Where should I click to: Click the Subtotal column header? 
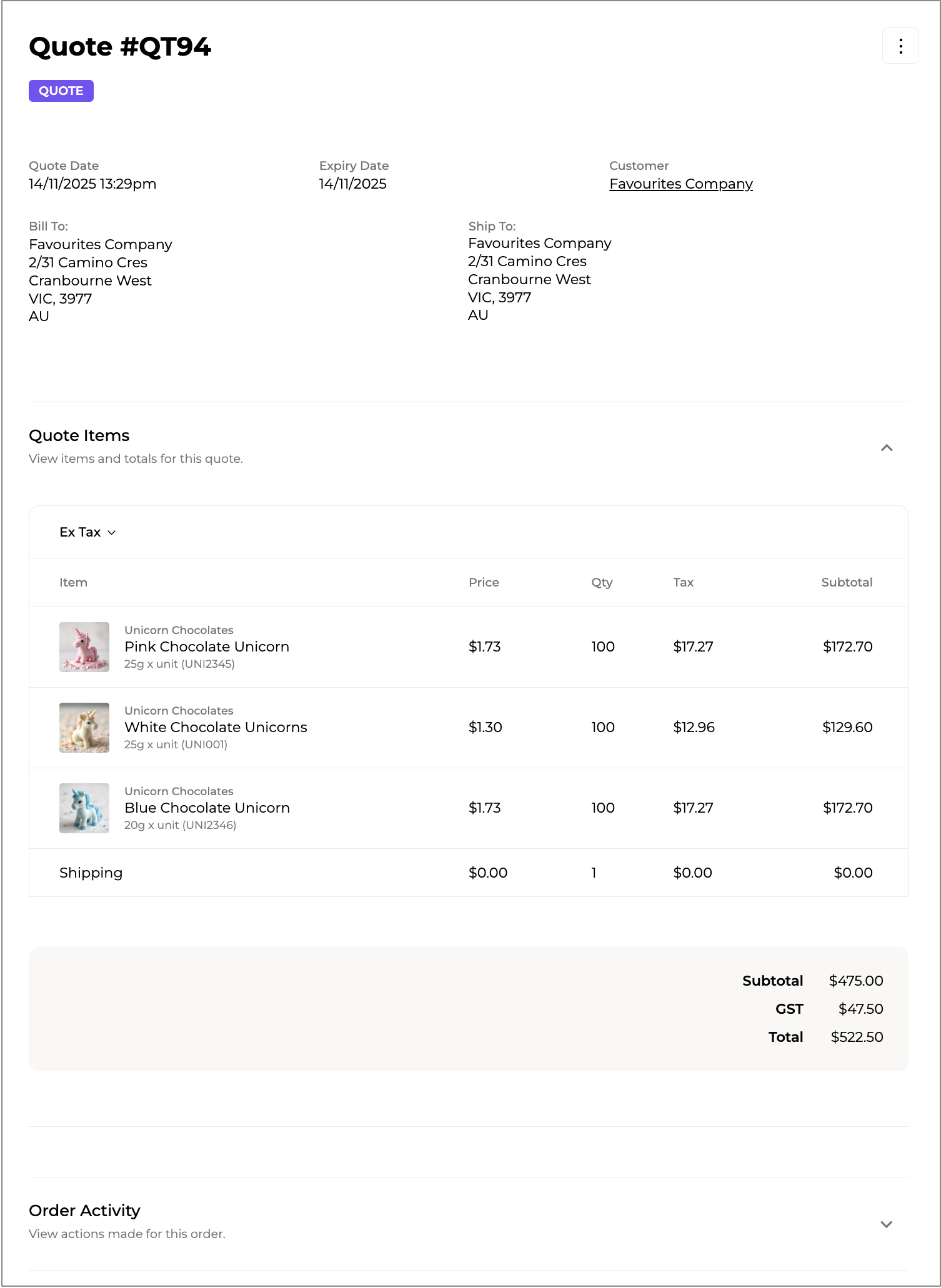tap(846, 582)
